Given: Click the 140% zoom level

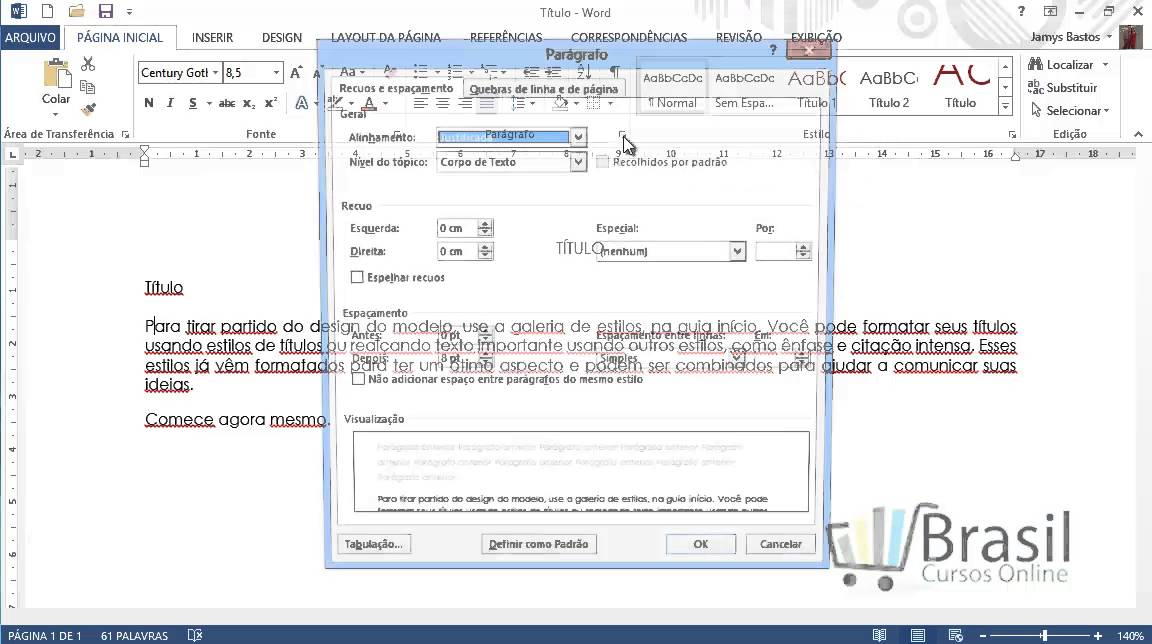Looking at the screenshot, I should pyautogui.click(x=1131, y=636).
